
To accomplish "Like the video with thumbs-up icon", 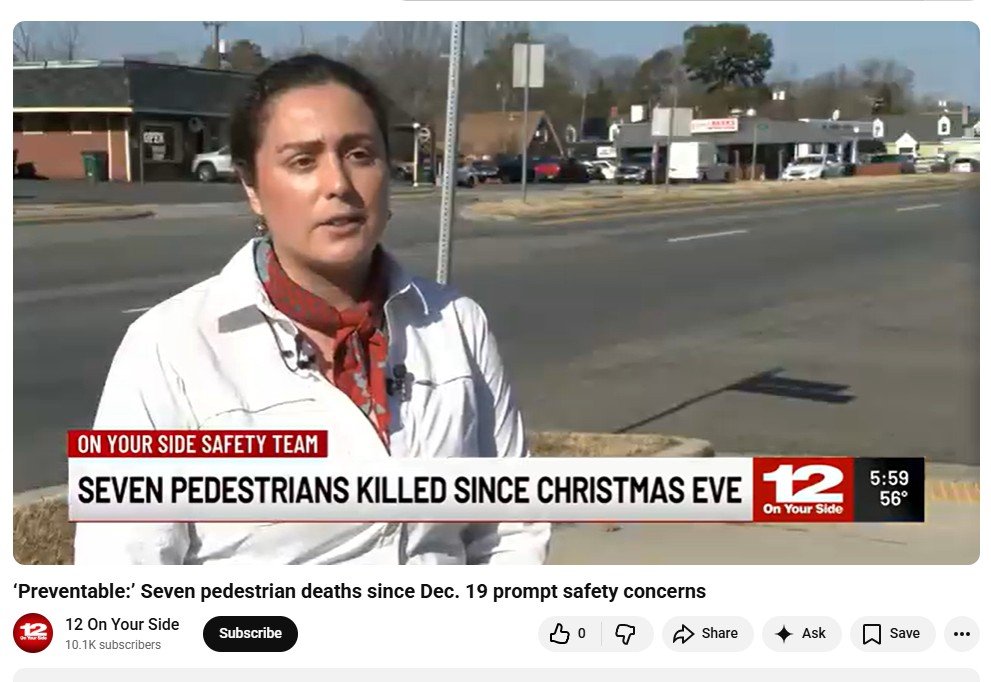I will point(559,633).
